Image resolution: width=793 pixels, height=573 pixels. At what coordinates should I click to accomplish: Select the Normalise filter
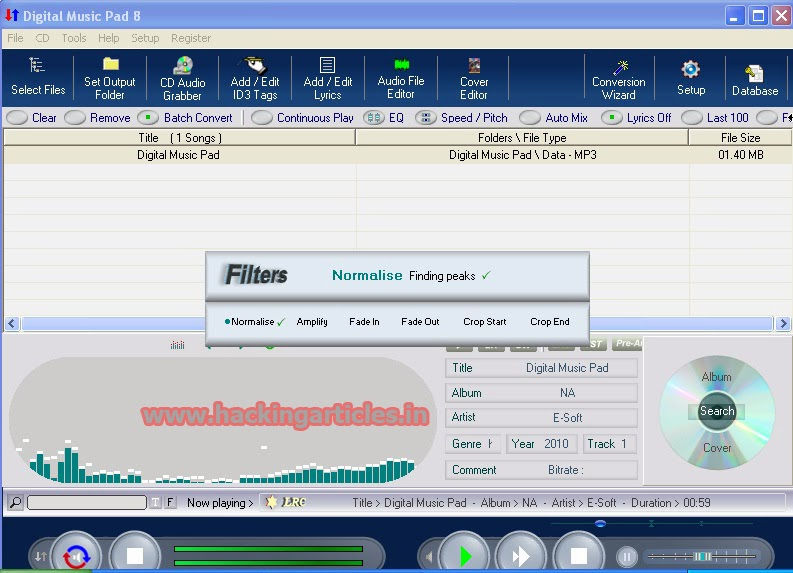point(252,322)
